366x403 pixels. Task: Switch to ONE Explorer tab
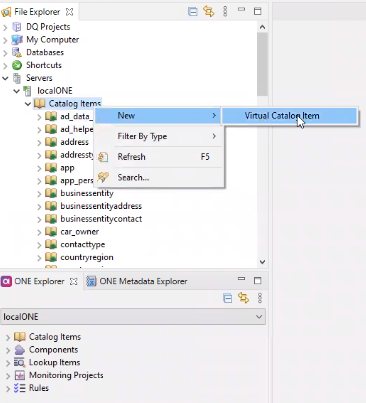coord(39,281)
